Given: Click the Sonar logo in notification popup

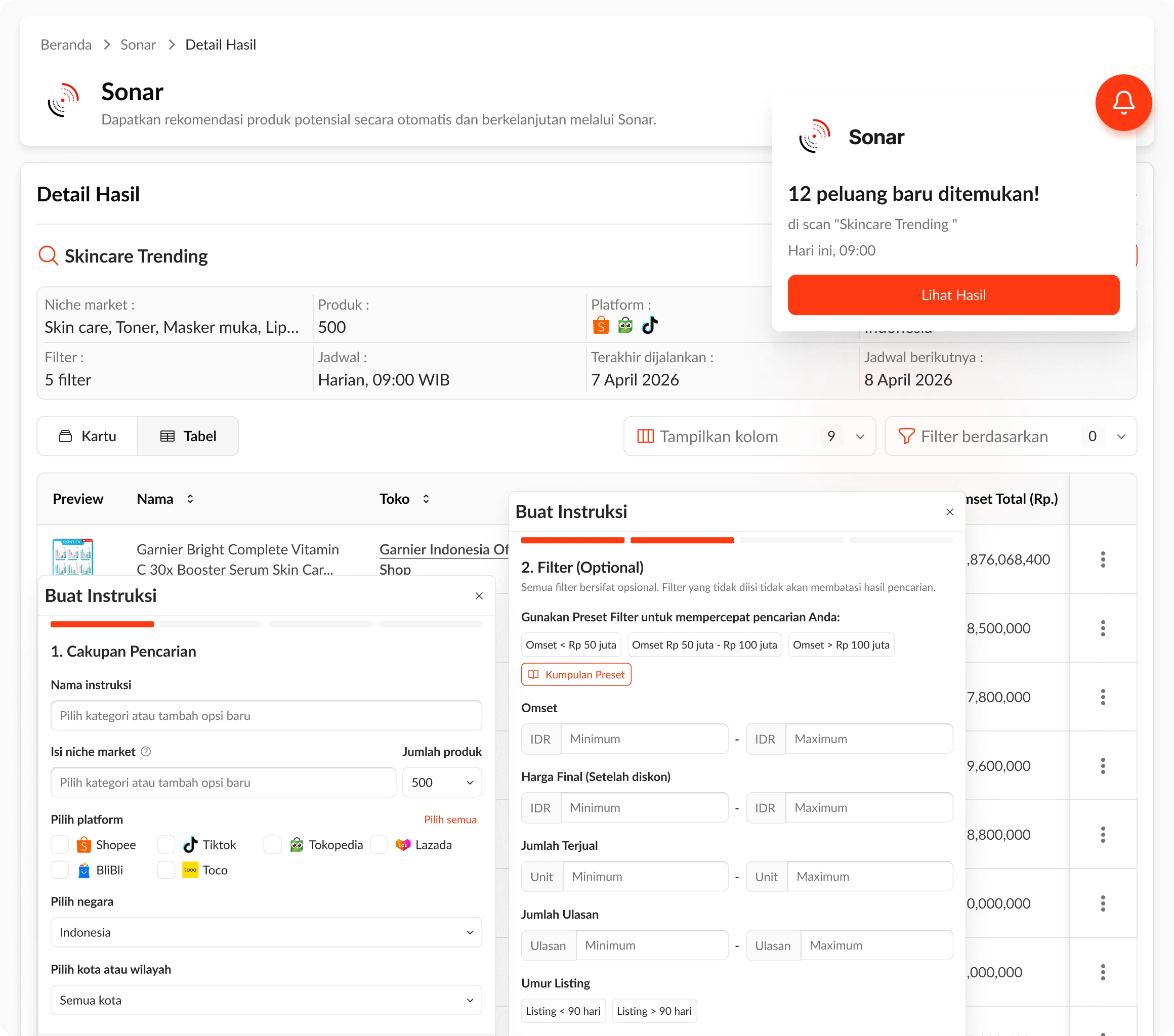Looking at the screenshot, I should 814,136.
